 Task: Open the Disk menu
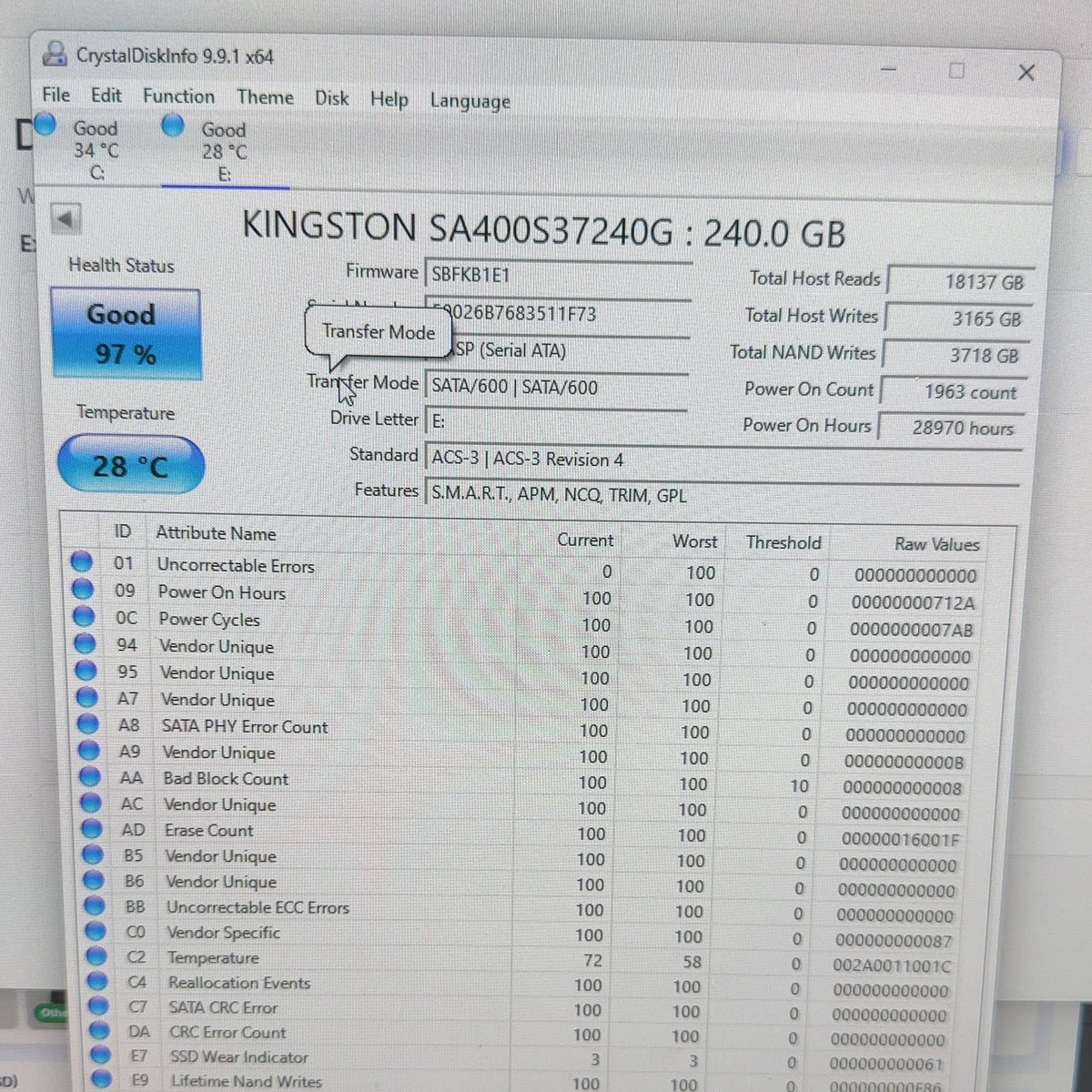332,98
